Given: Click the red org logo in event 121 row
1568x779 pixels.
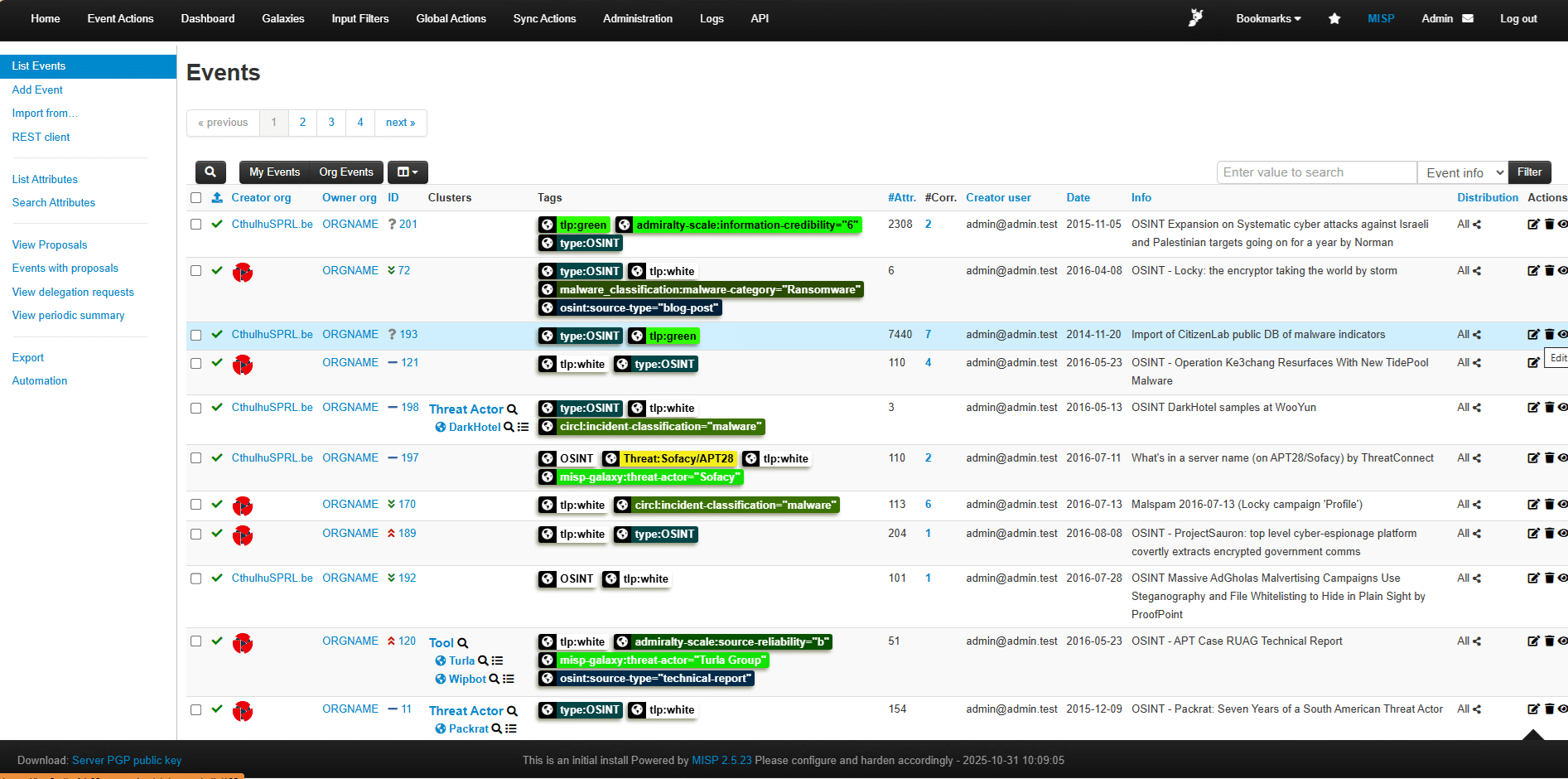Looking at the screenshot, I should coord(243,365).
